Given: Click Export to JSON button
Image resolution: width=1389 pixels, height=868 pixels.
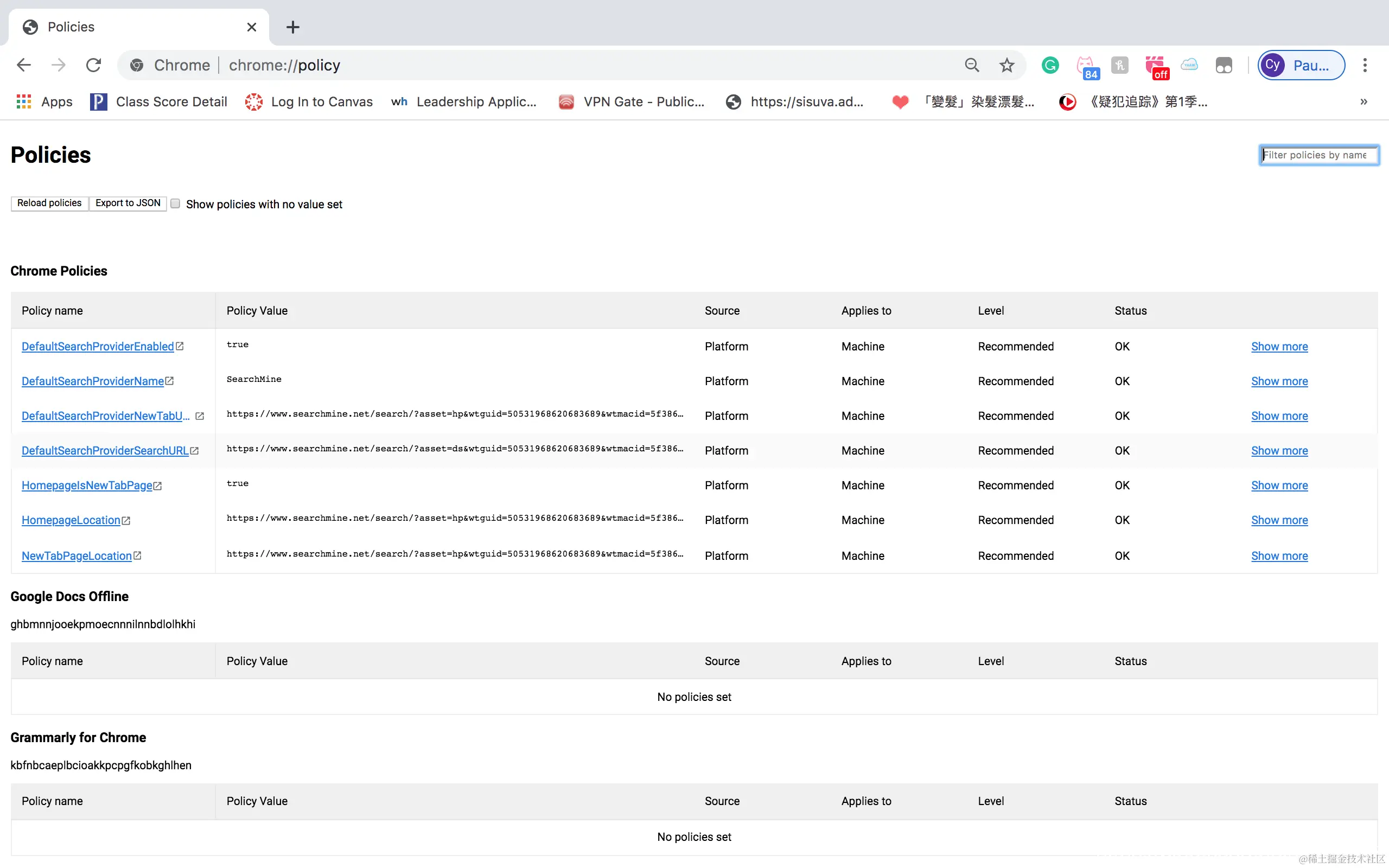Looking at the screenshot, I should 128,203.
